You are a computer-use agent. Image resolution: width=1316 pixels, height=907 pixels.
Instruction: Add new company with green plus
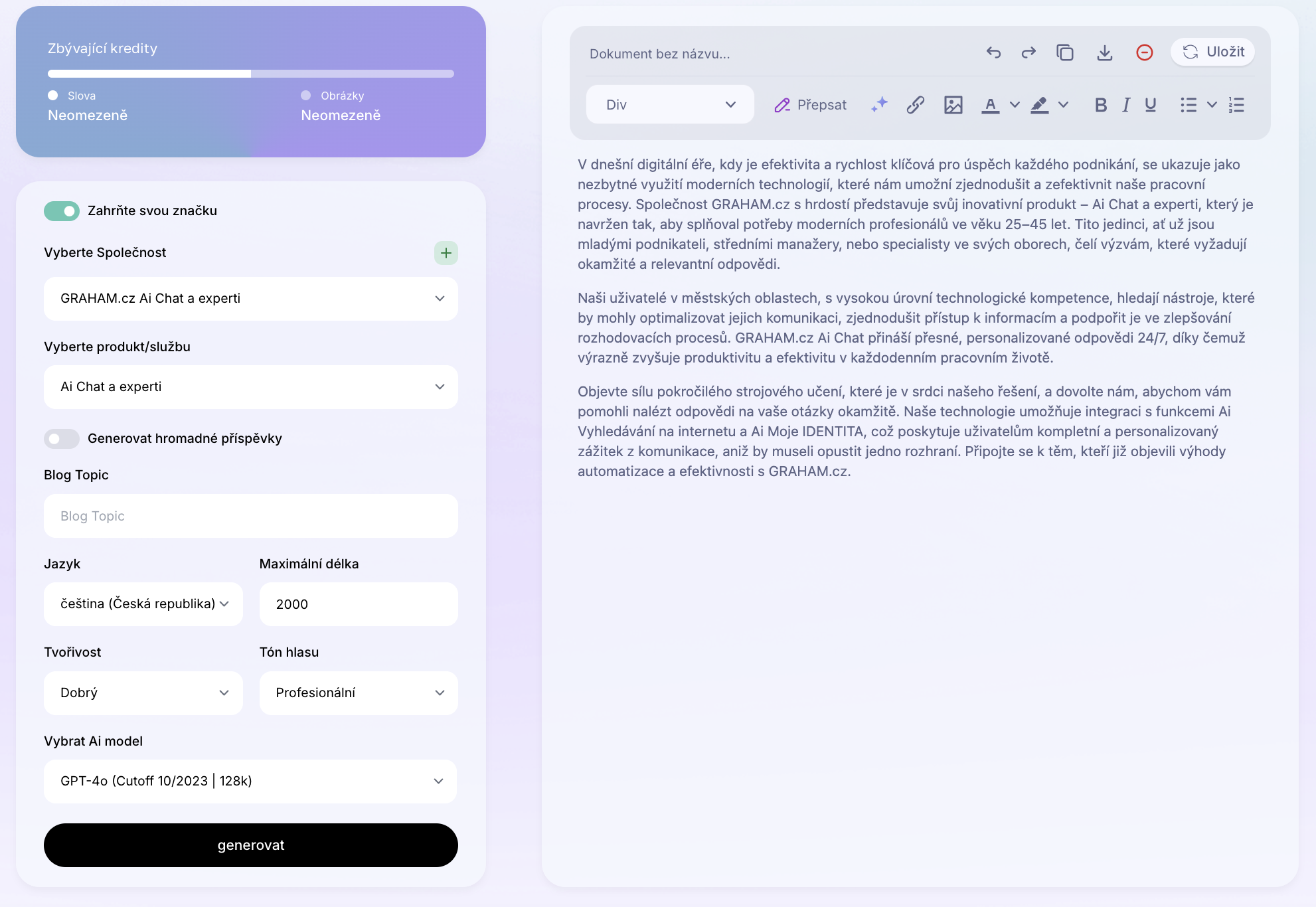(x=446, y=253)
